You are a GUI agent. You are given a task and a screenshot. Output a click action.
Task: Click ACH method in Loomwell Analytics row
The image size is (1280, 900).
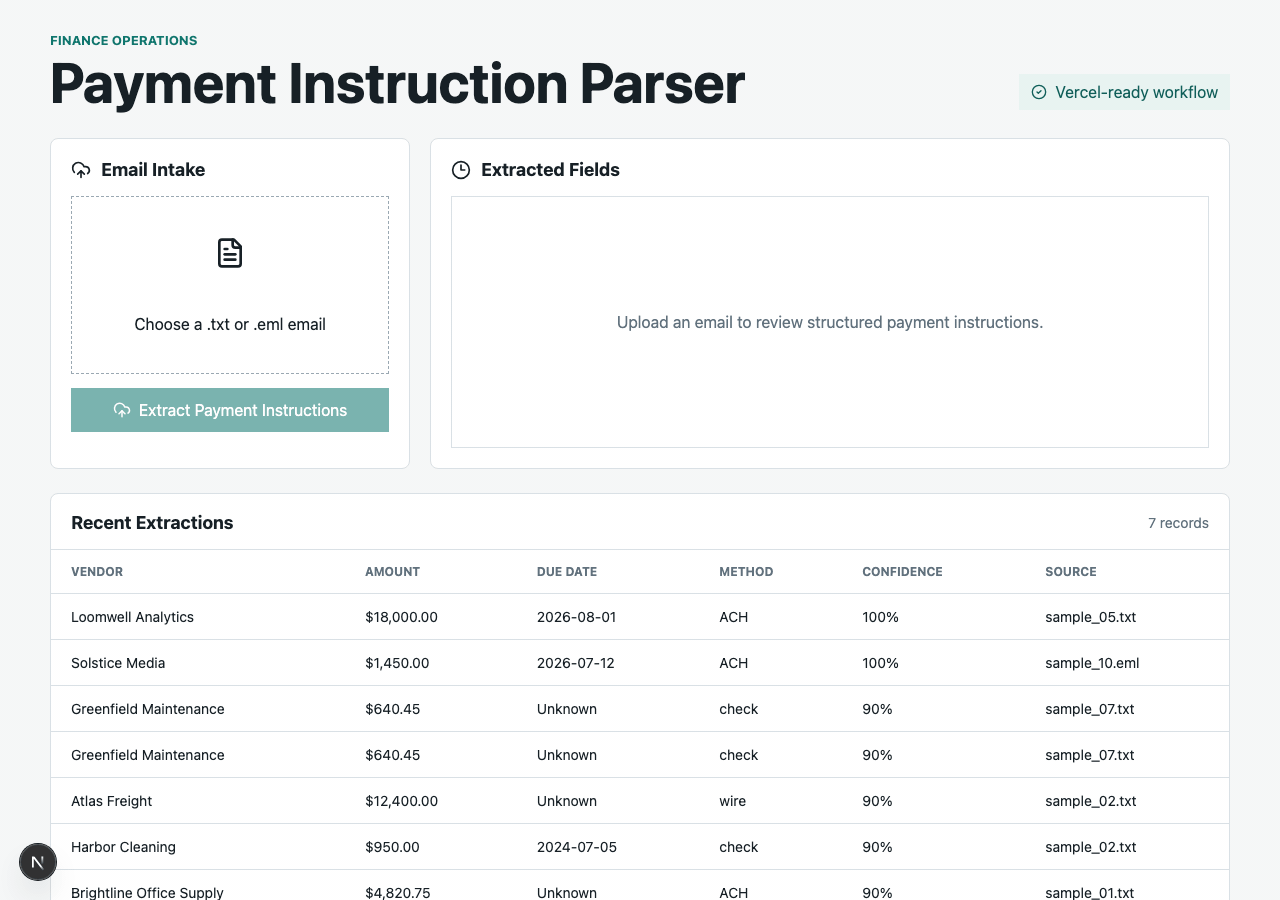coord(734,617)
